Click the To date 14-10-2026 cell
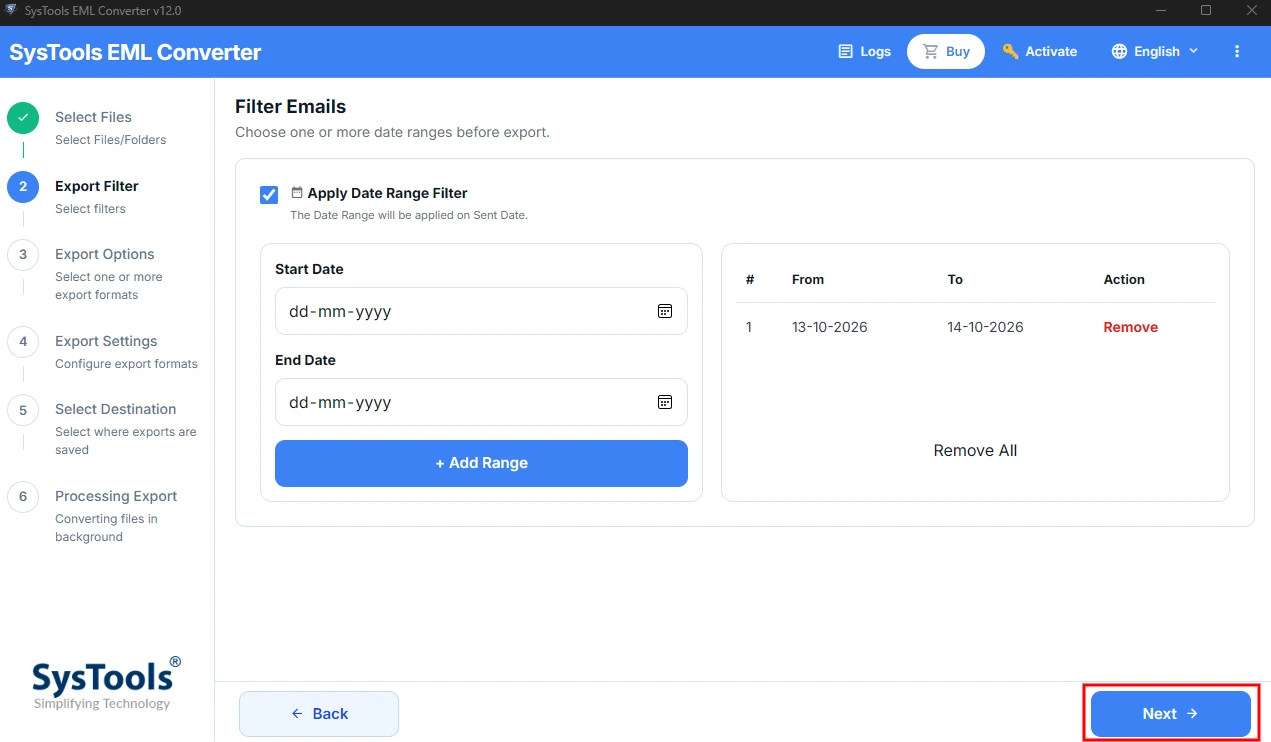1271x742 pixels. 986,327
